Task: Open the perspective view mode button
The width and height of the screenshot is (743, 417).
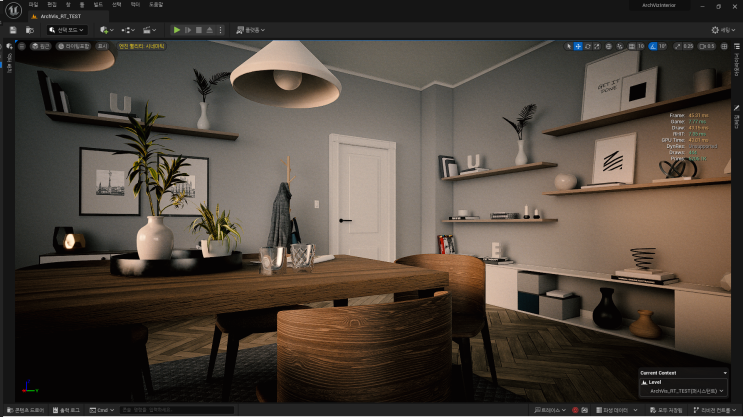Action: click(41, 46)
